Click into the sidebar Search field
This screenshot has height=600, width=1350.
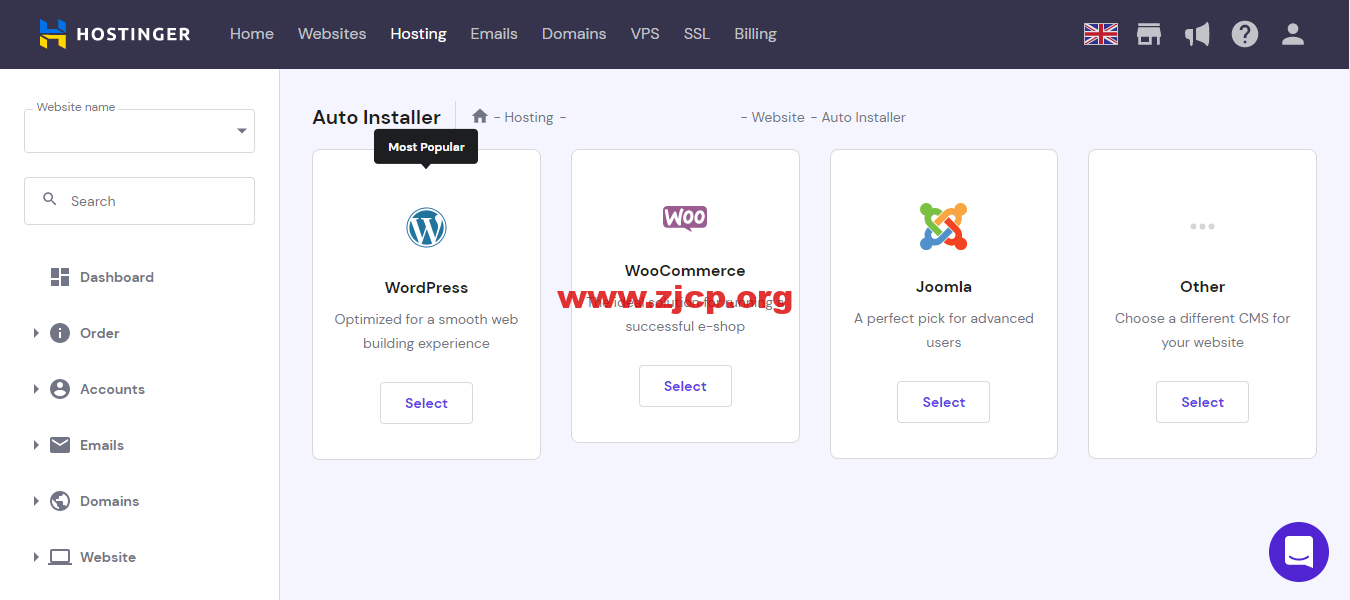pyautogui.click(x=139, y=201)
